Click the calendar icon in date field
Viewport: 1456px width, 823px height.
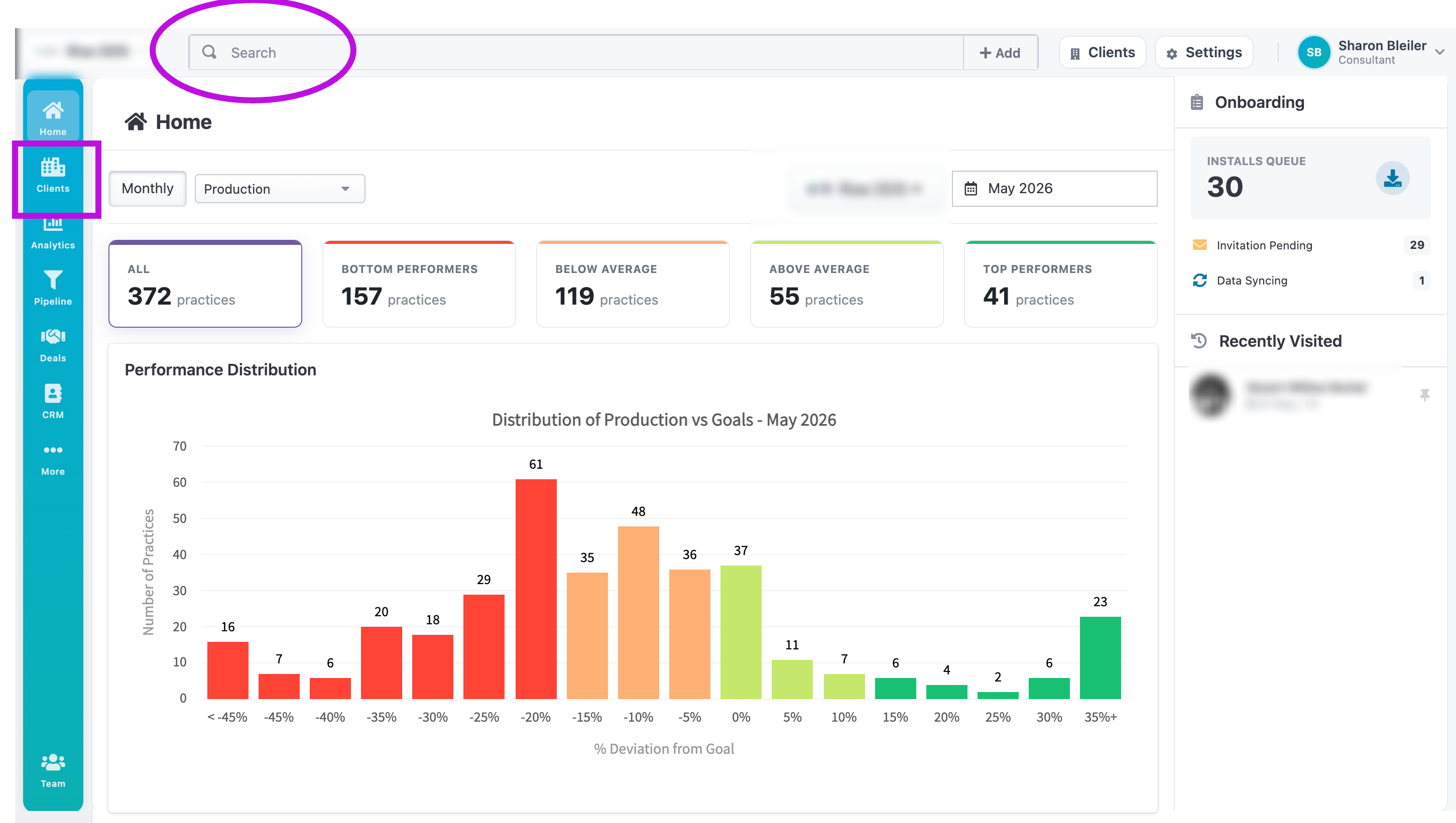pyautogui.click(x=970, y=188)
